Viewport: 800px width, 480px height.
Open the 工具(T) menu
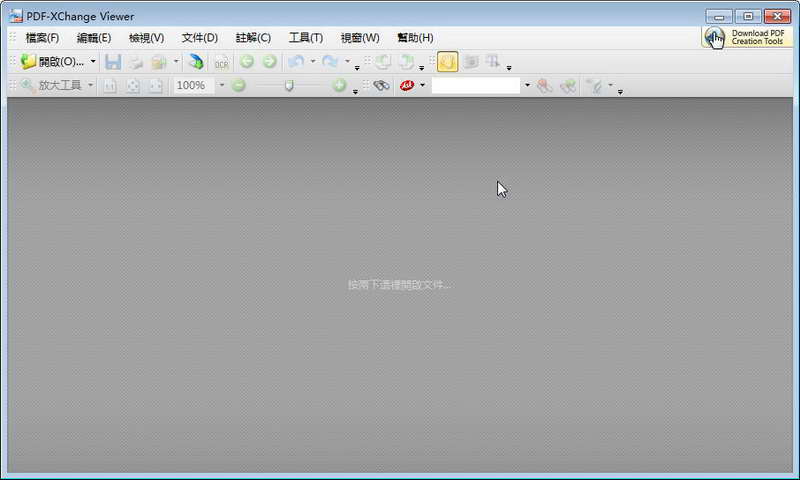point(306,38)
